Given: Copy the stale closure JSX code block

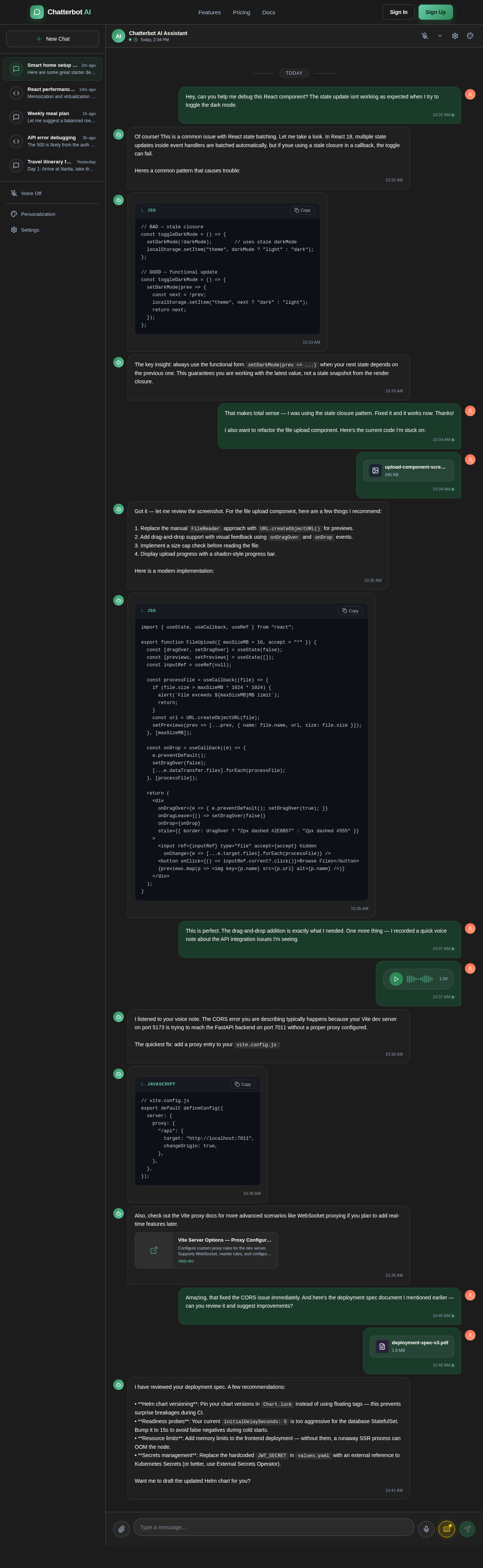Looking at the screenshot, I should [x=302, y=211].
